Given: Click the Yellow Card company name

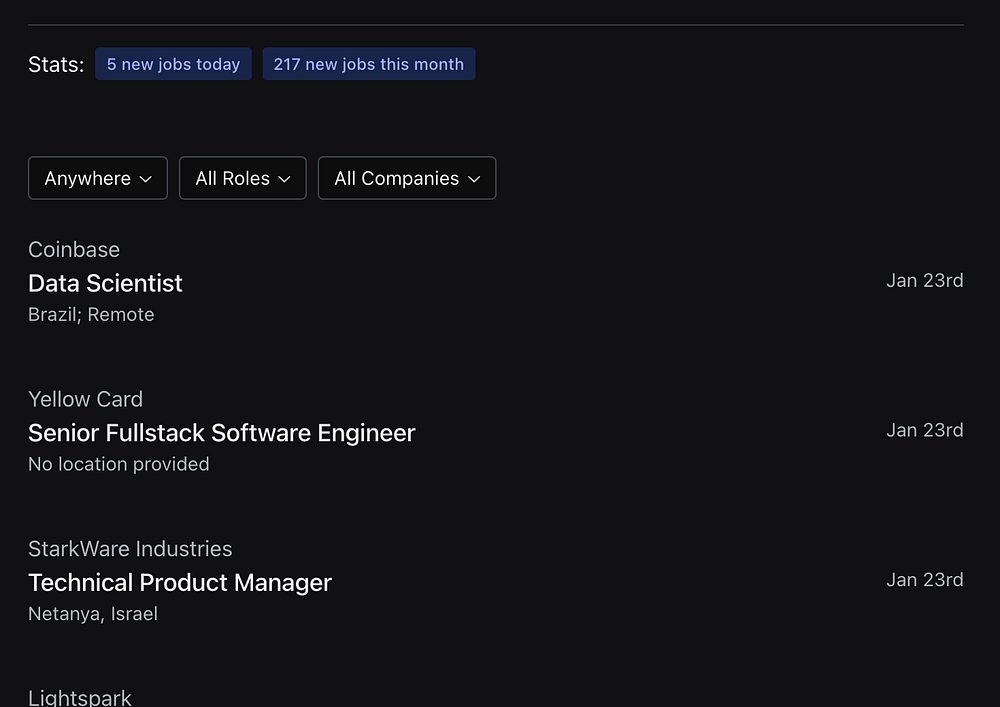Looking at the screenshot, I should tap(85, 399).
